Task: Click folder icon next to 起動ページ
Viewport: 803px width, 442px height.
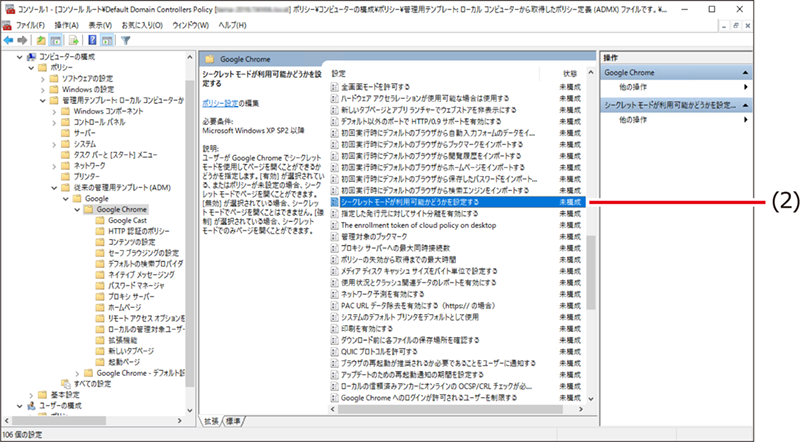Action: coord(100,362)
